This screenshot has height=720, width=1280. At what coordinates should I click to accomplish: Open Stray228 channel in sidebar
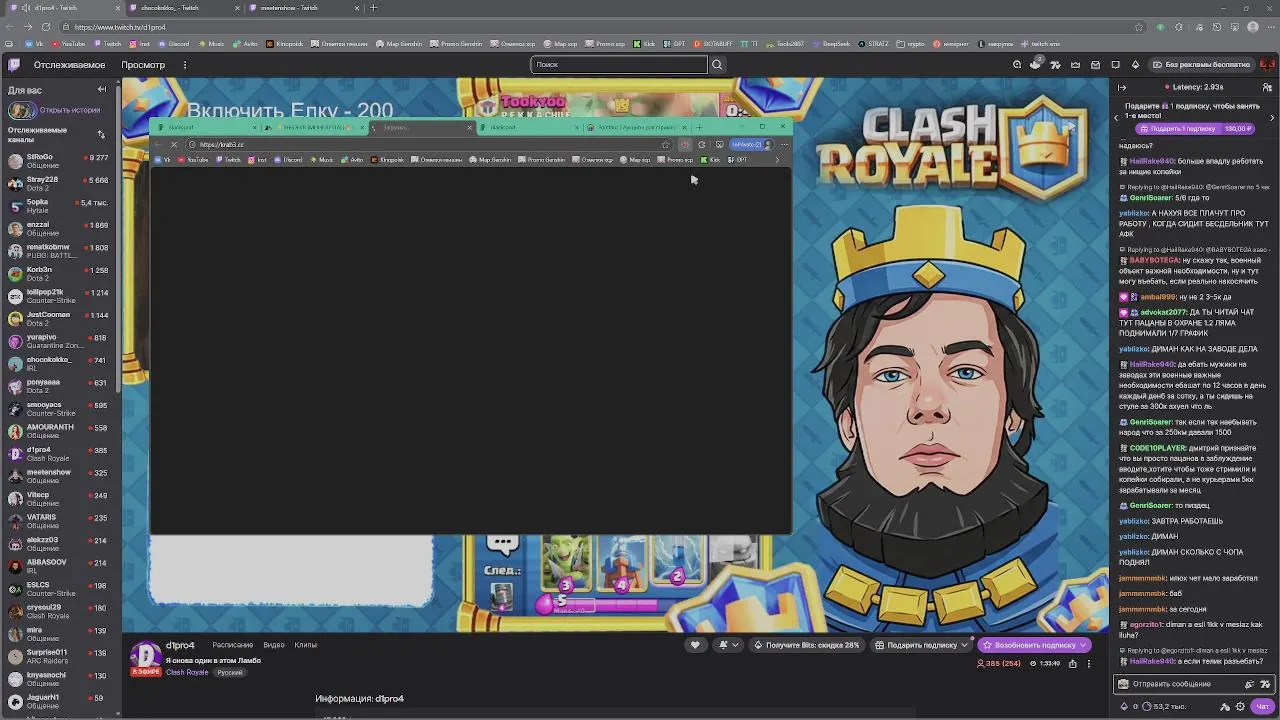click(x=58, y=184)
